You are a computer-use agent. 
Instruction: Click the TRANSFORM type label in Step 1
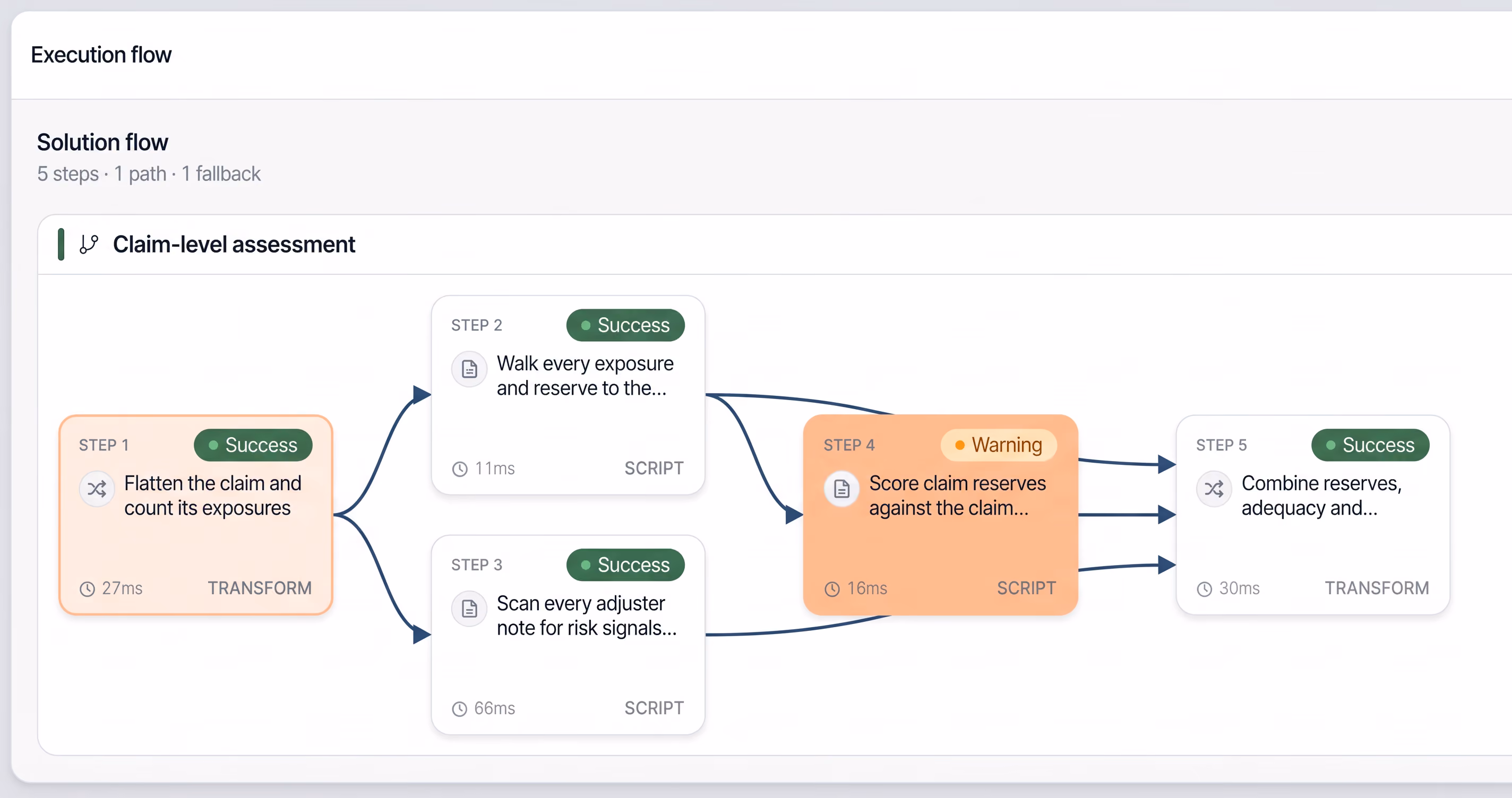tap(260, 588)
